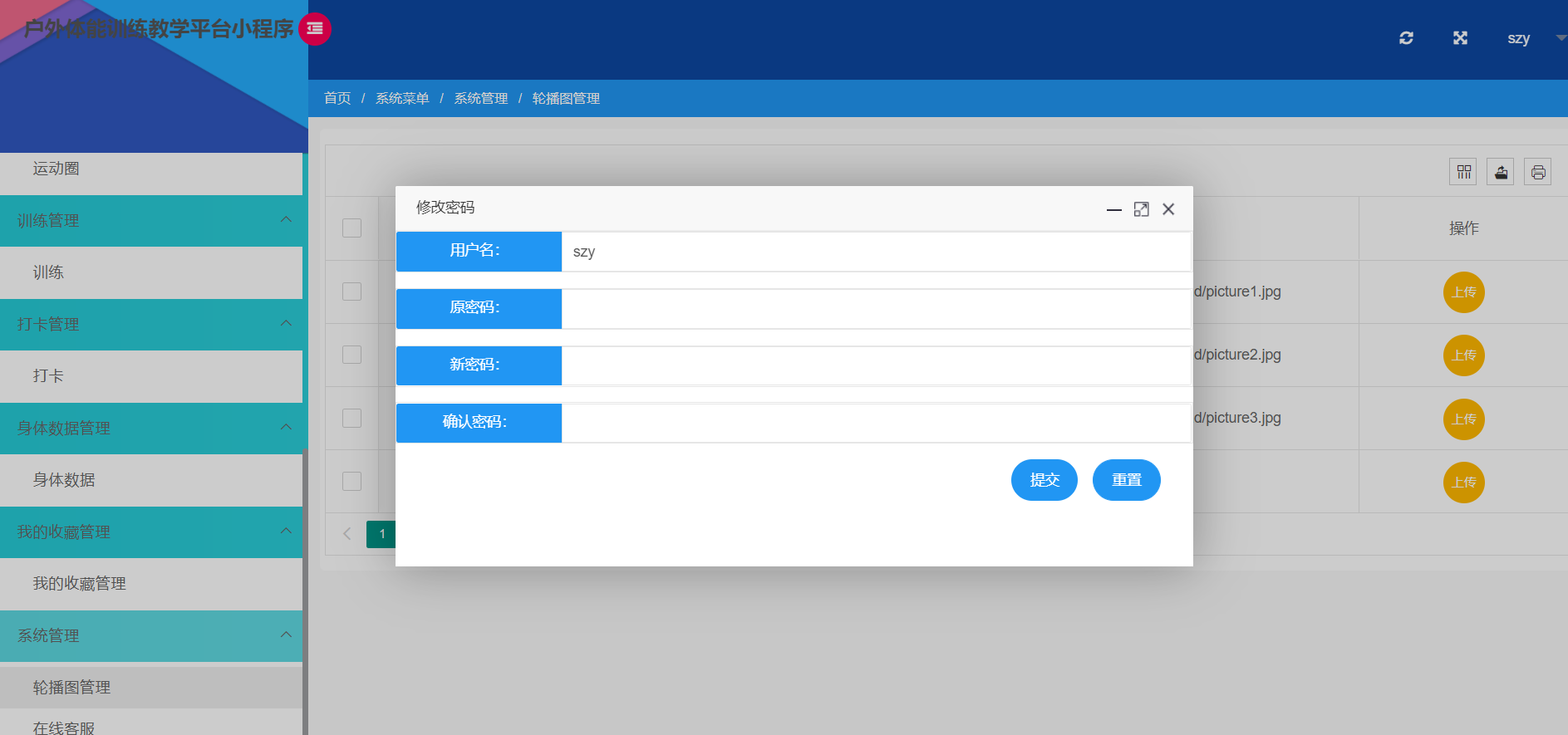Image resolution: width=1568 pixels, height=735 pixels.
Task: Click the orange 上传 button for picture1.jpg
Action: click(x=1464, y=292)
